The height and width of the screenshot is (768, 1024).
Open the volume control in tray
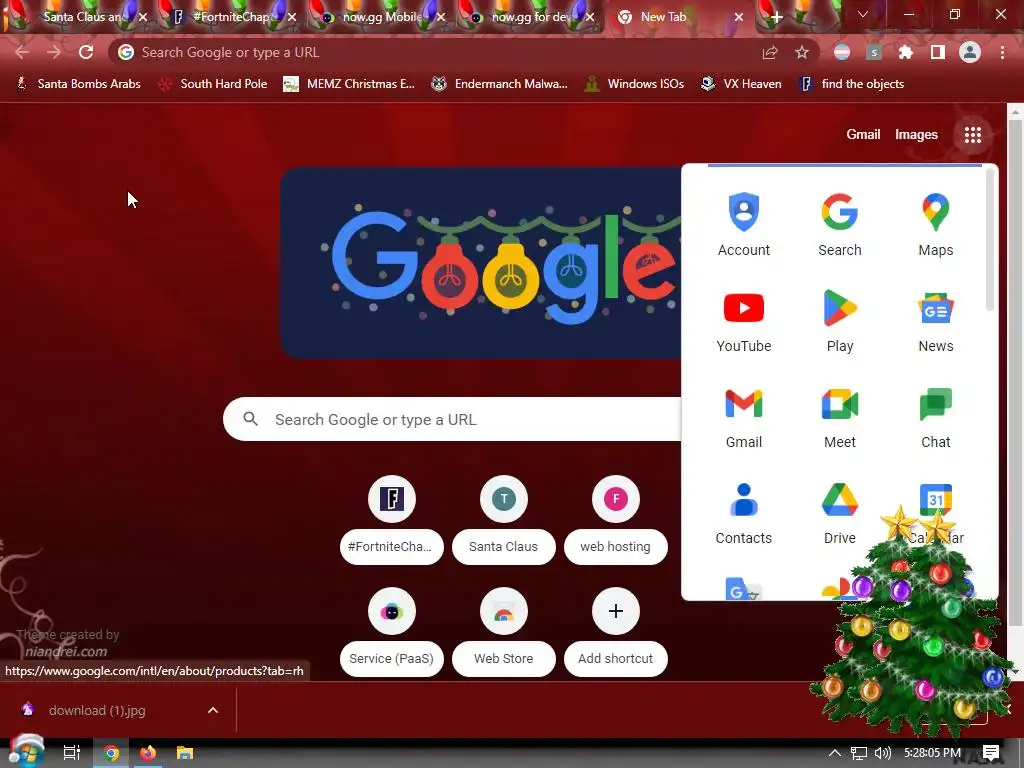point(882,752)
